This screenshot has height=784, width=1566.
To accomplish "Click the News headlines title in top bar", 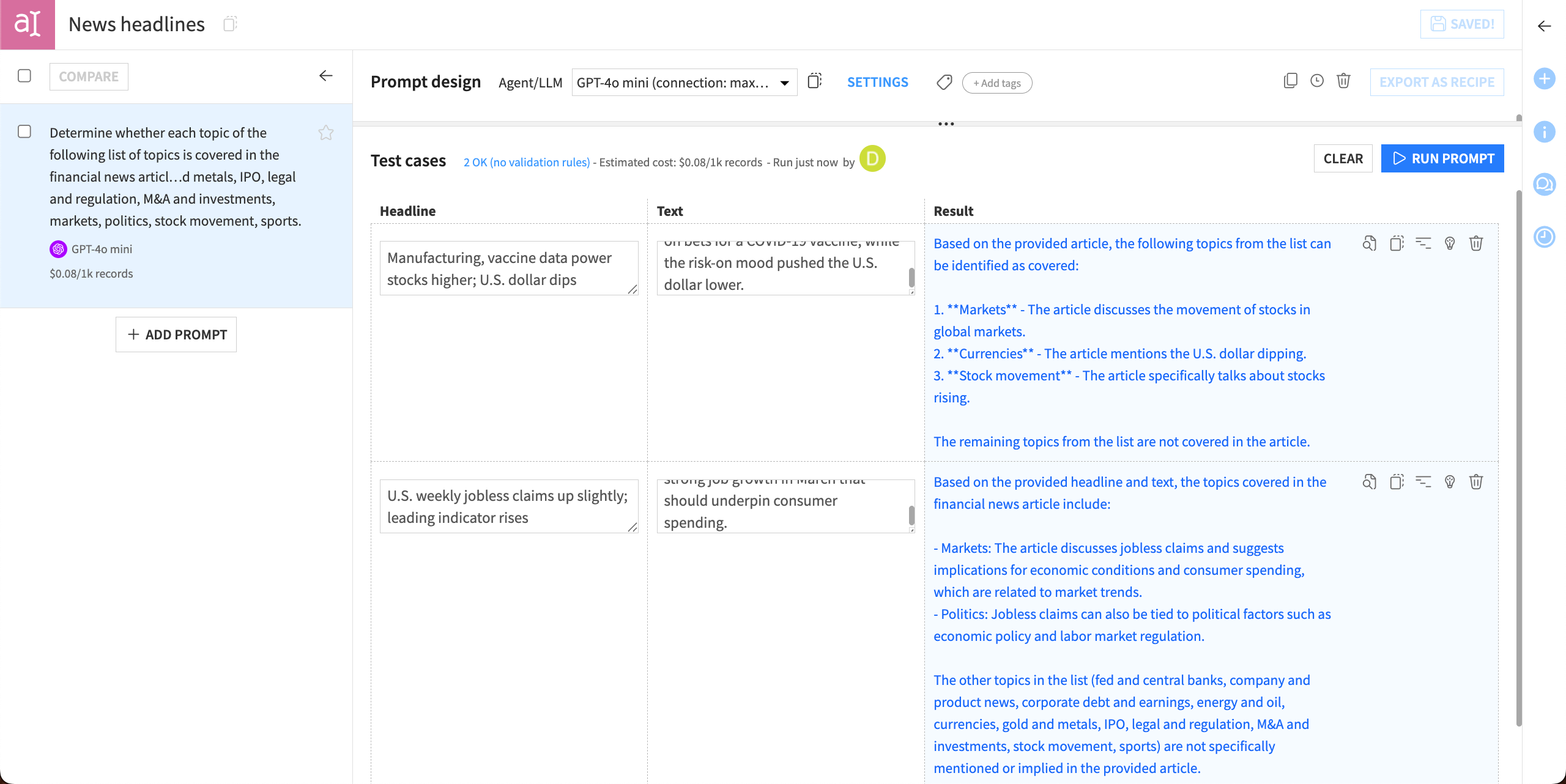I will 136,24.
